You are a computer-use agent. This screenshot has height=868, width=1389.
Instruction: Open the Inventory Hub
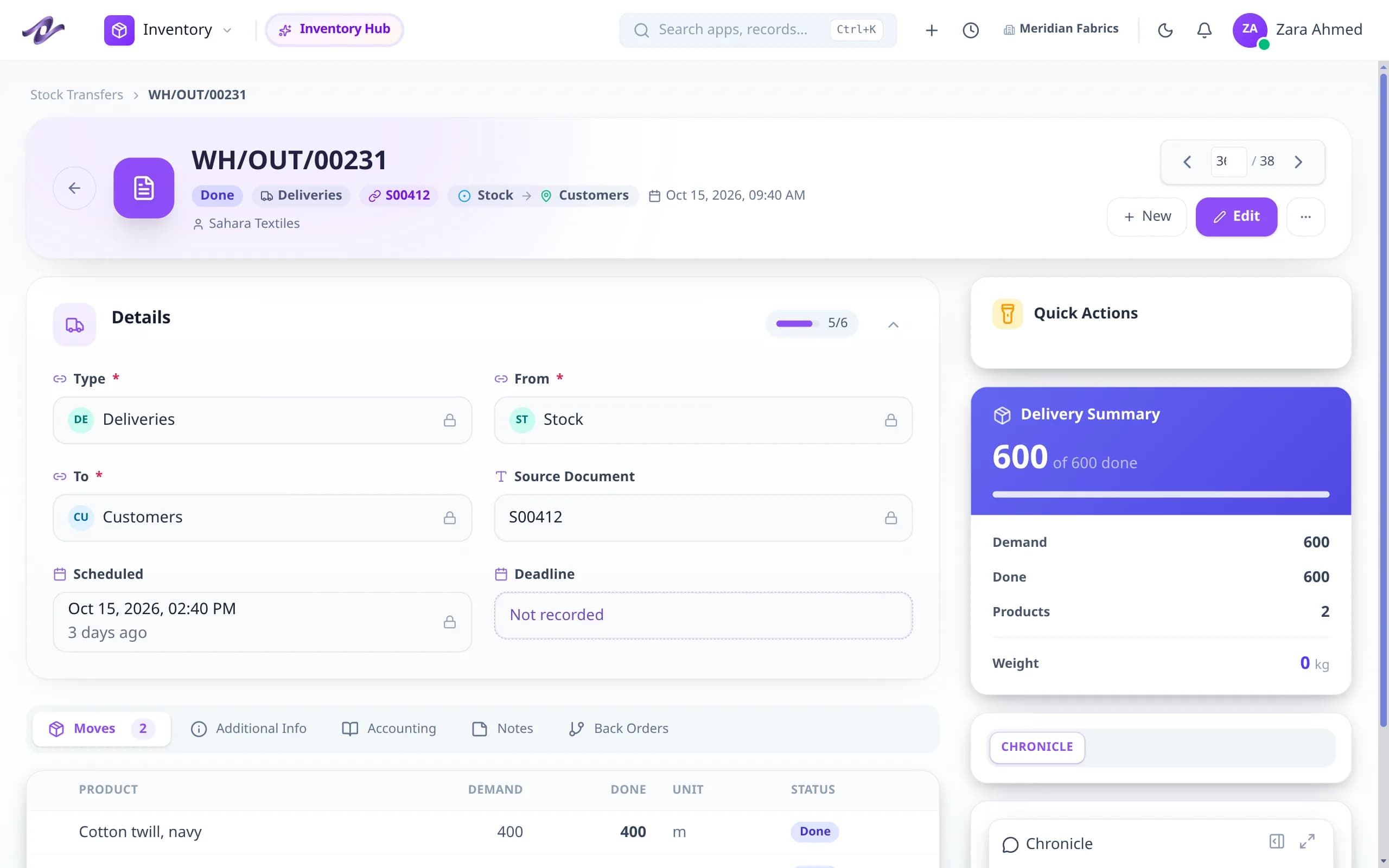click(334, 29)
